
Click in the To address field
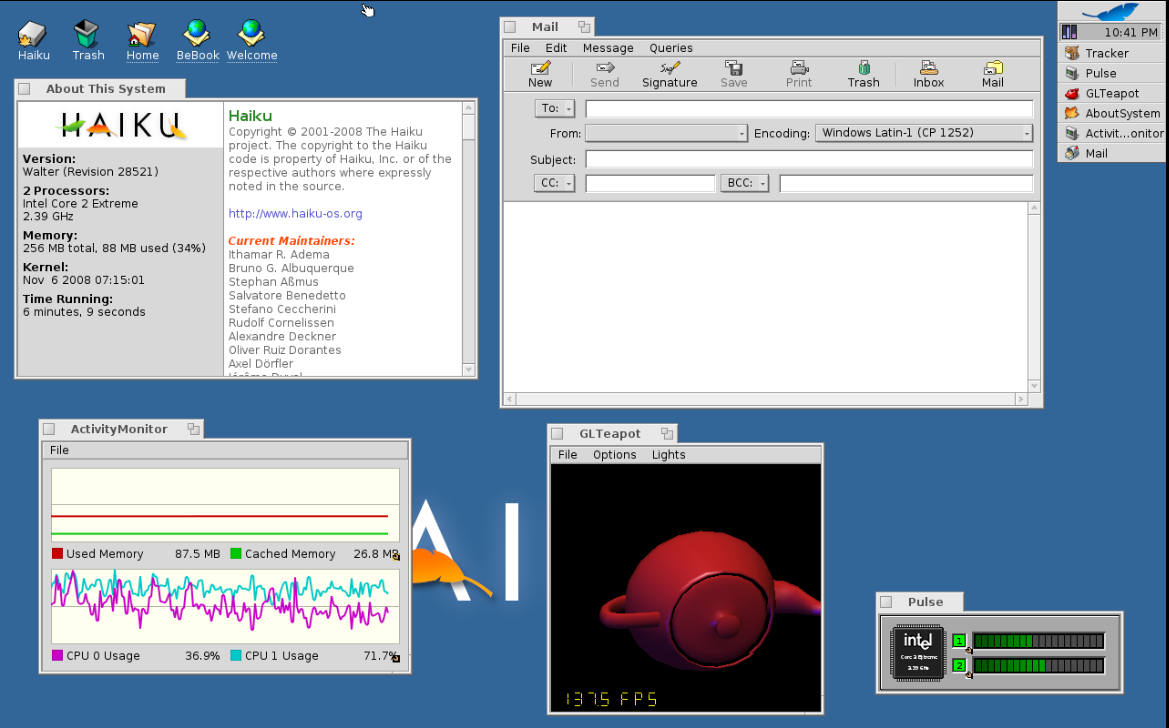click(809, 109)
